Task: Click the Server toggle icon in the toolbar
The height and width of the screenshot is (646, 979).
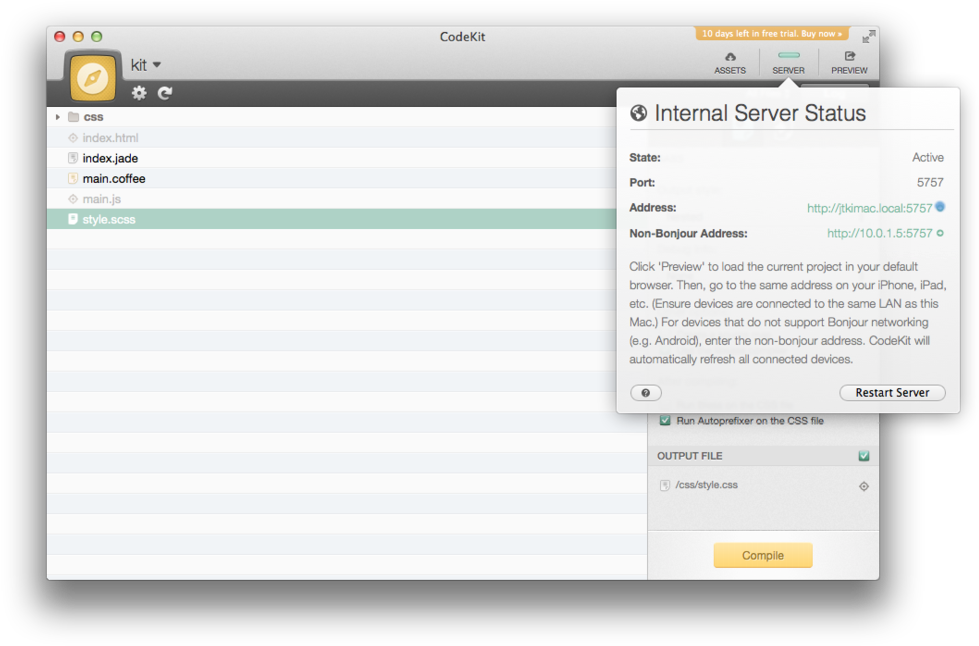Action: (788, 57)
